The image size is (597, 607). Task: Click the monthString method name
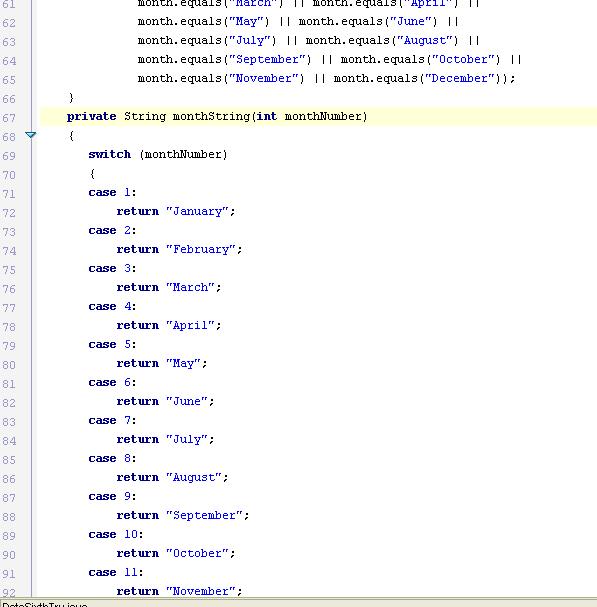coord(211,116)
